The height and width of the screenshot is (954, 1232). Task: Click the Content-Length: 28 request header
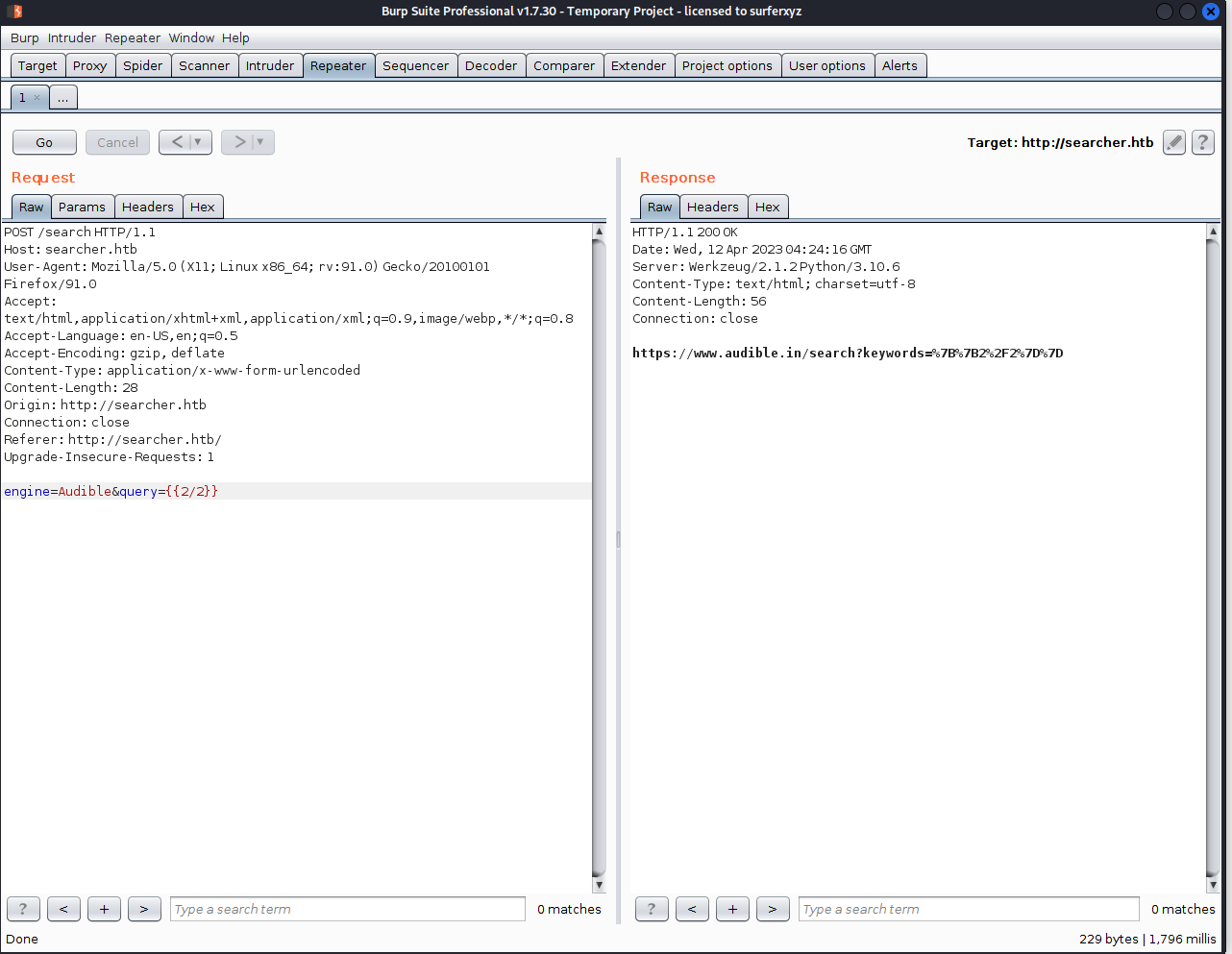pyautogui.click(x=71, y=387)
